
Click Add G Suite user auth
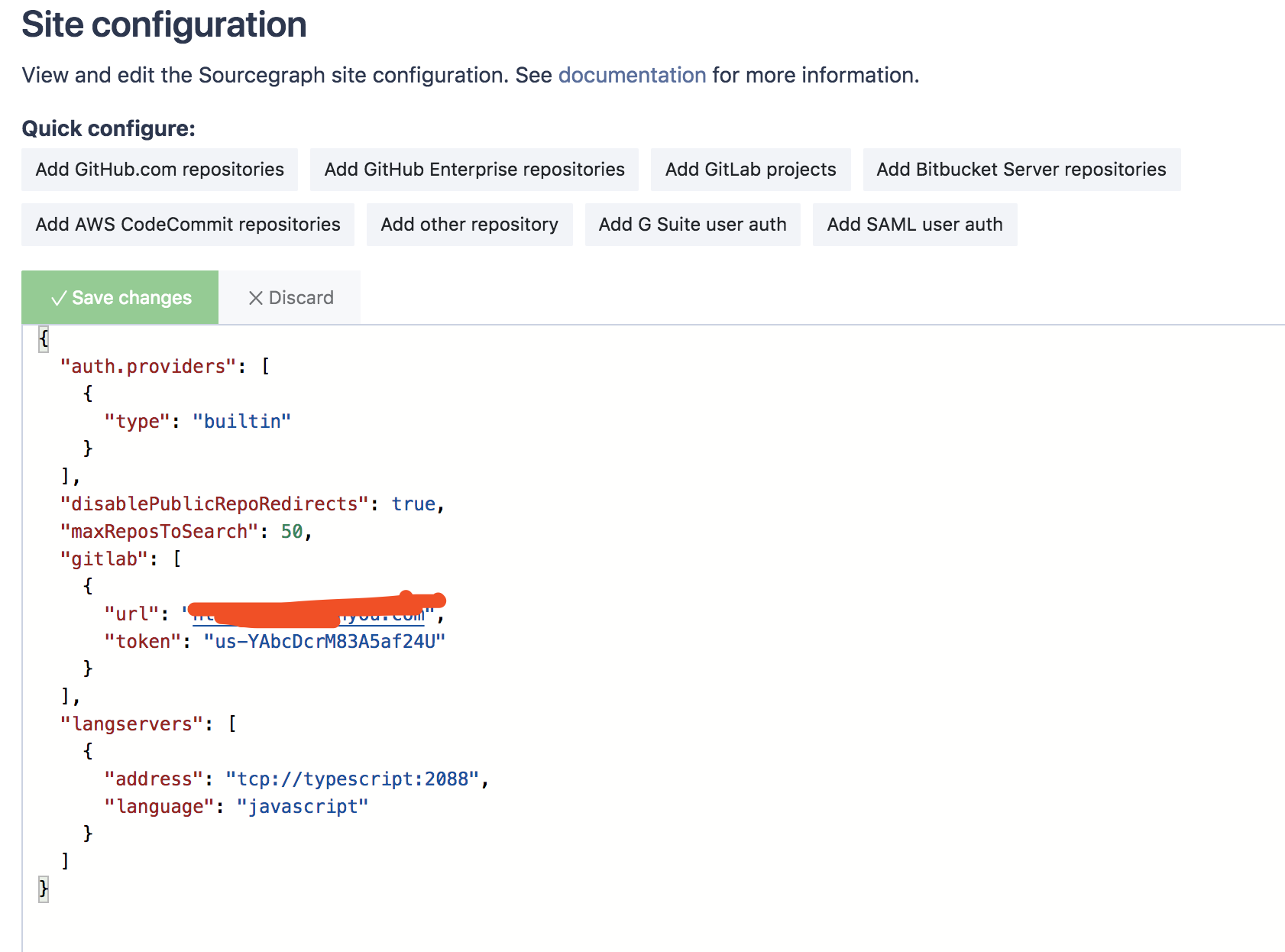click(692, 225)
